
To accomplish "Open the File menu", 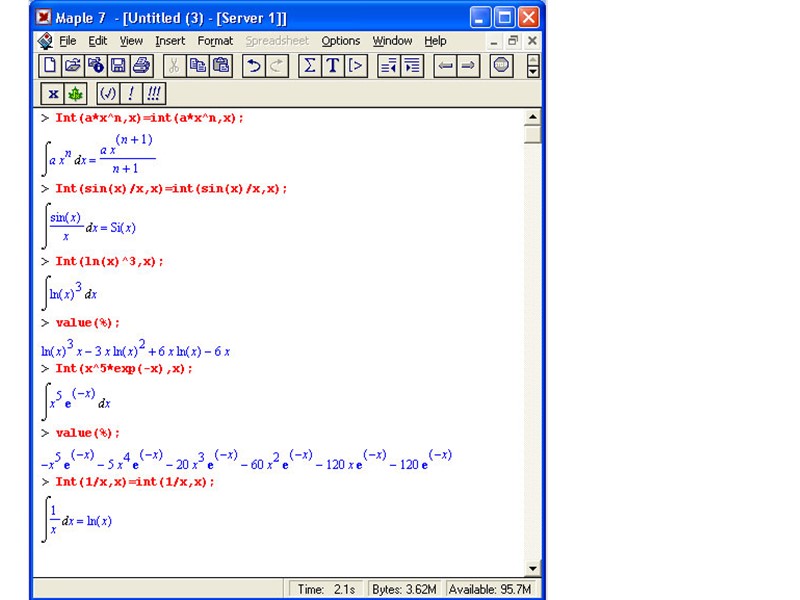I will tap(67, 41).
